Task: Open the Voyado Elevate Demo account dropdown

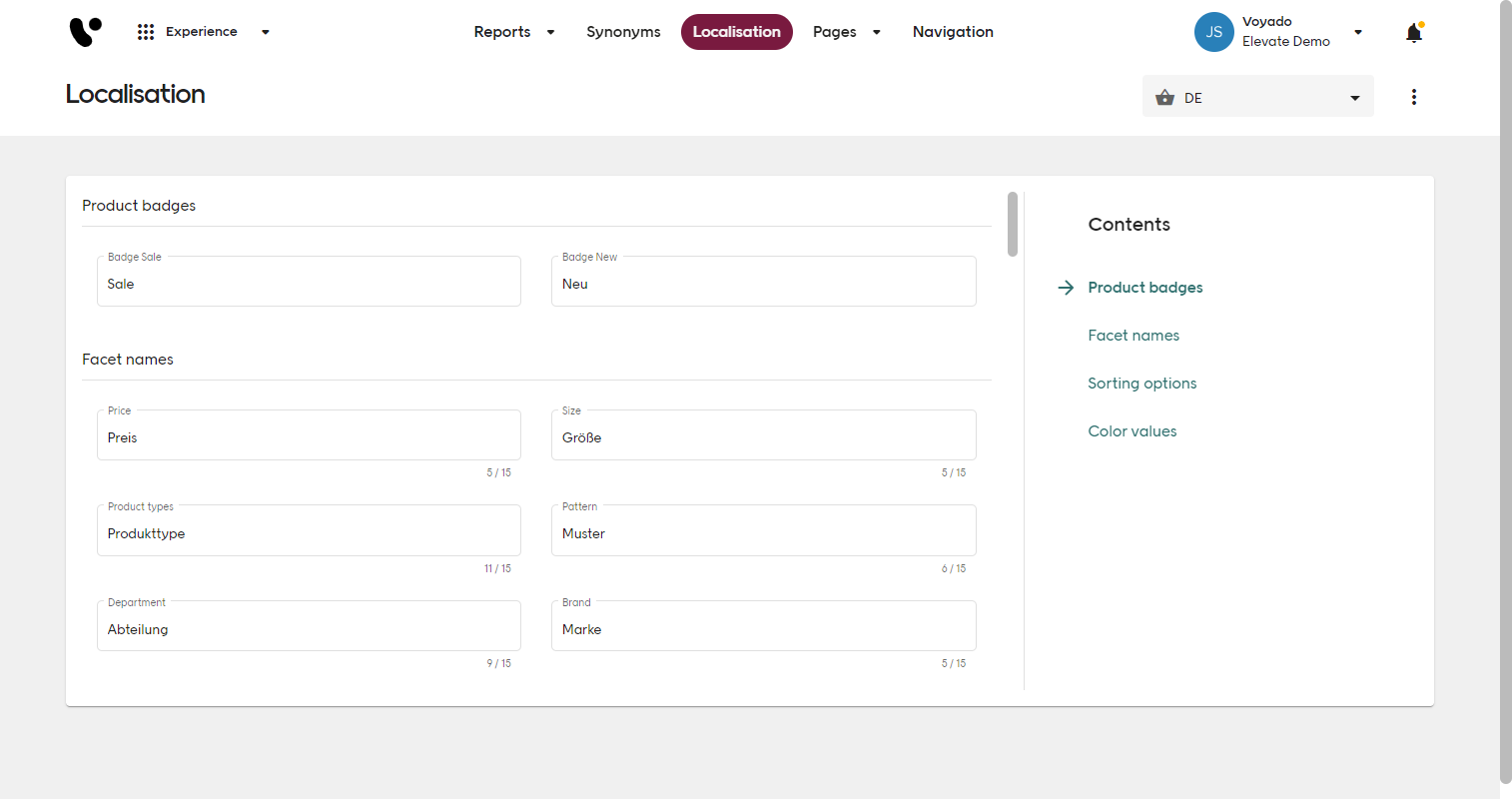Action: [x=1358, y=32]
